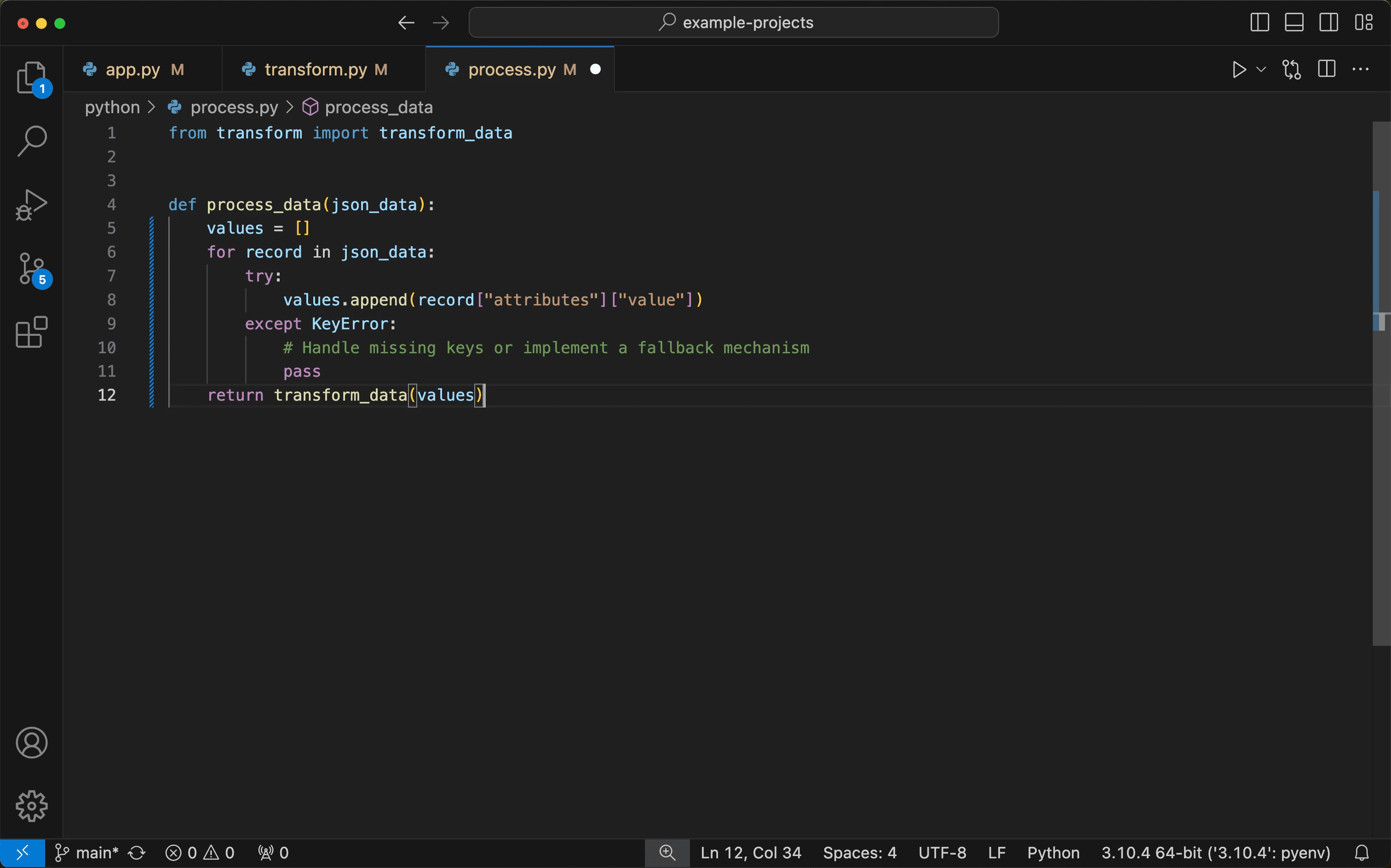Viewport: 1391px width, 868px height.
Task: Open Run and Debug view
Action: click(x=32, y=205)
